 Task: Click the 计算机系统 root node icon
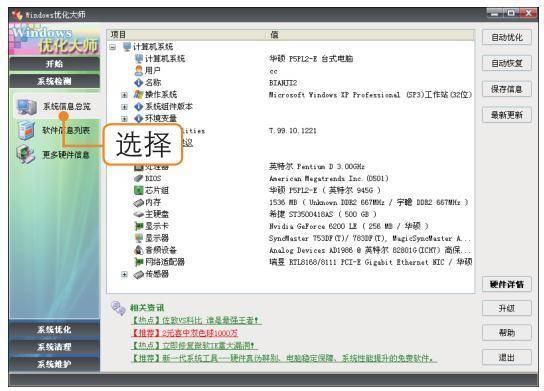click(127, 46)
